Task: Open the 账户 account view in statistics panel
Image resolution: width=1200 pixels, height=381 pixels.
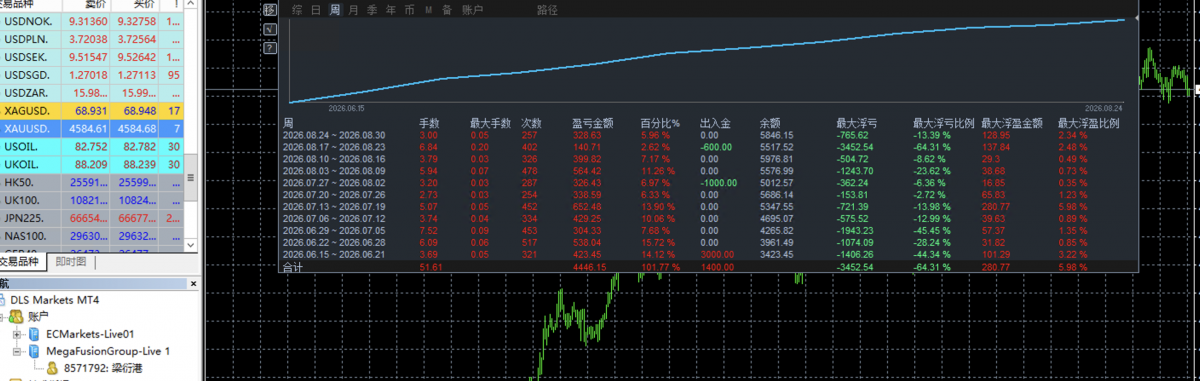Action: point(473,10)
